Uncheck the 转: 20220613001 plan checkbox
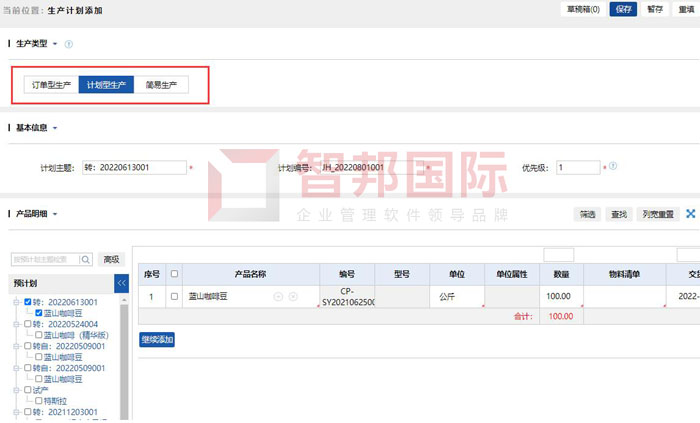Screen dimensions: 700x423 (28, 302)
